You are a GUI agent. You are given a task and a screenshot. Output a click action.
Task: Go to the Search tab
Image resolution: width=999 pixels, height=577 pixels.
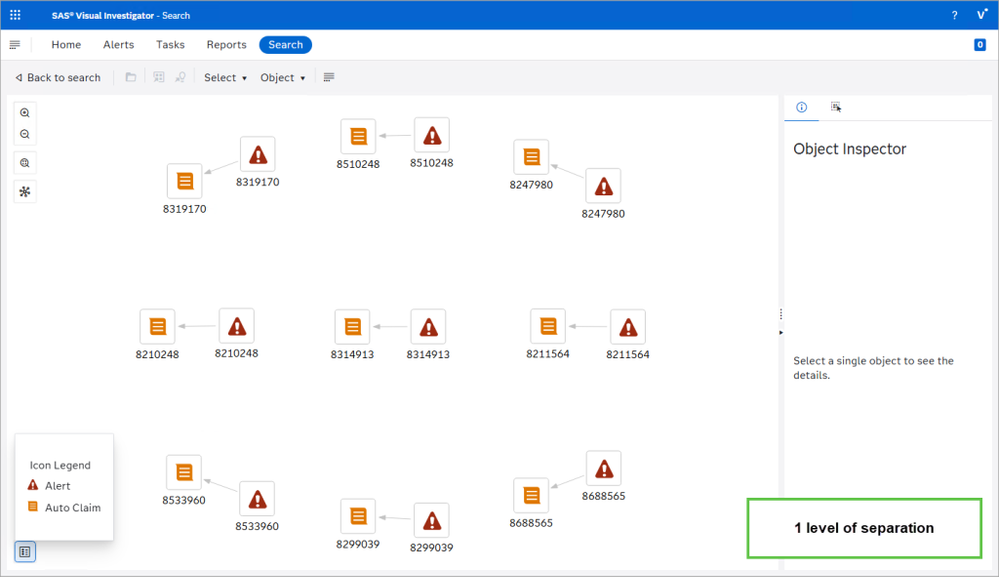pyautogui.click(x=285, y=45)
